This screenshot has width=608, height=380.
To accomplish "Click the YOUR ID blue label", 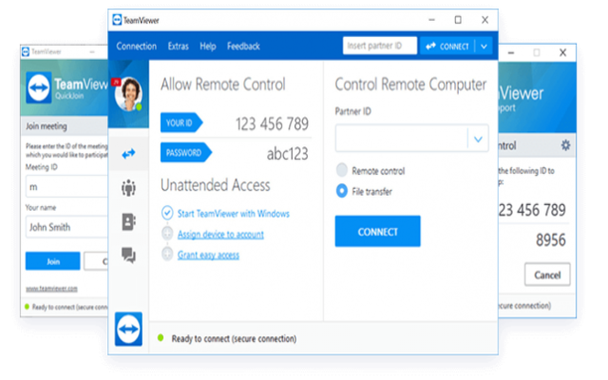I will click(181, 123).
